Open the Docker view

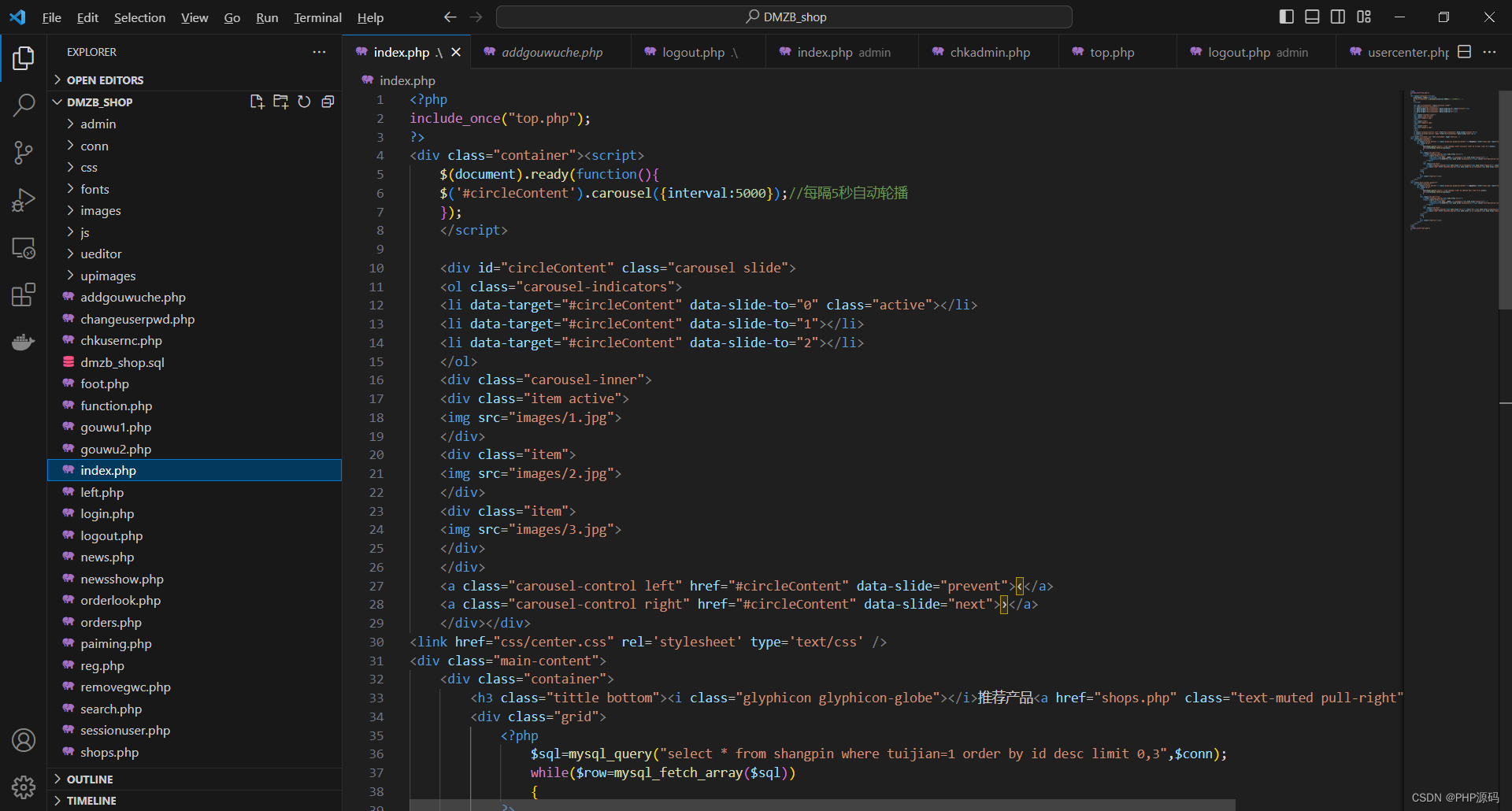click(x=24, y=343)
